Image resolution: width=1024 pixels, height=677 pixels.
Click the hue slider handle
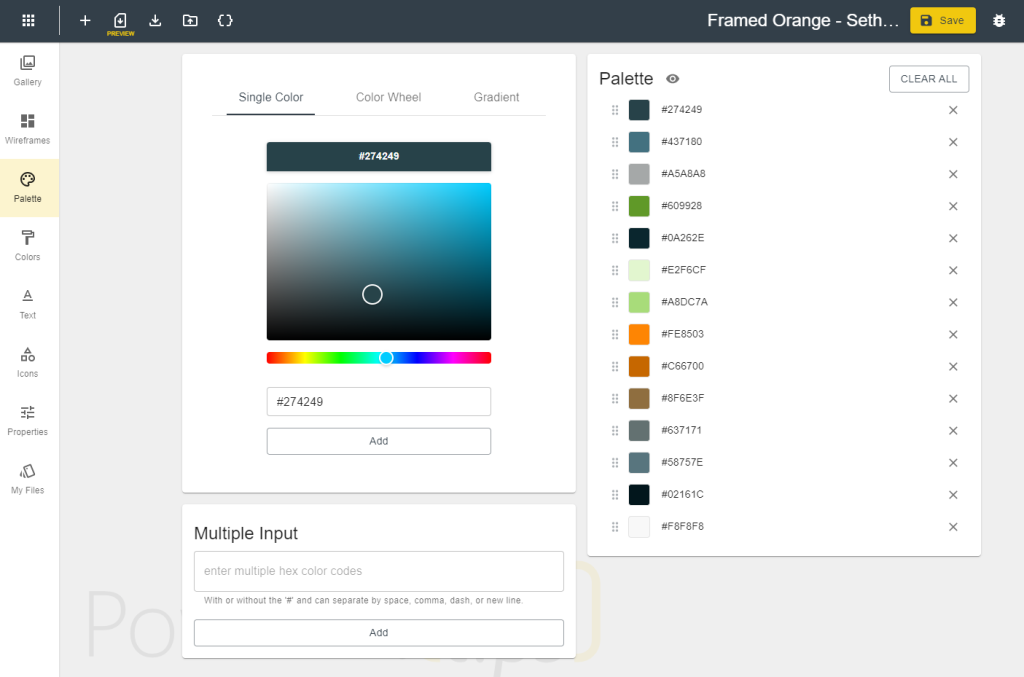point(386,357)
